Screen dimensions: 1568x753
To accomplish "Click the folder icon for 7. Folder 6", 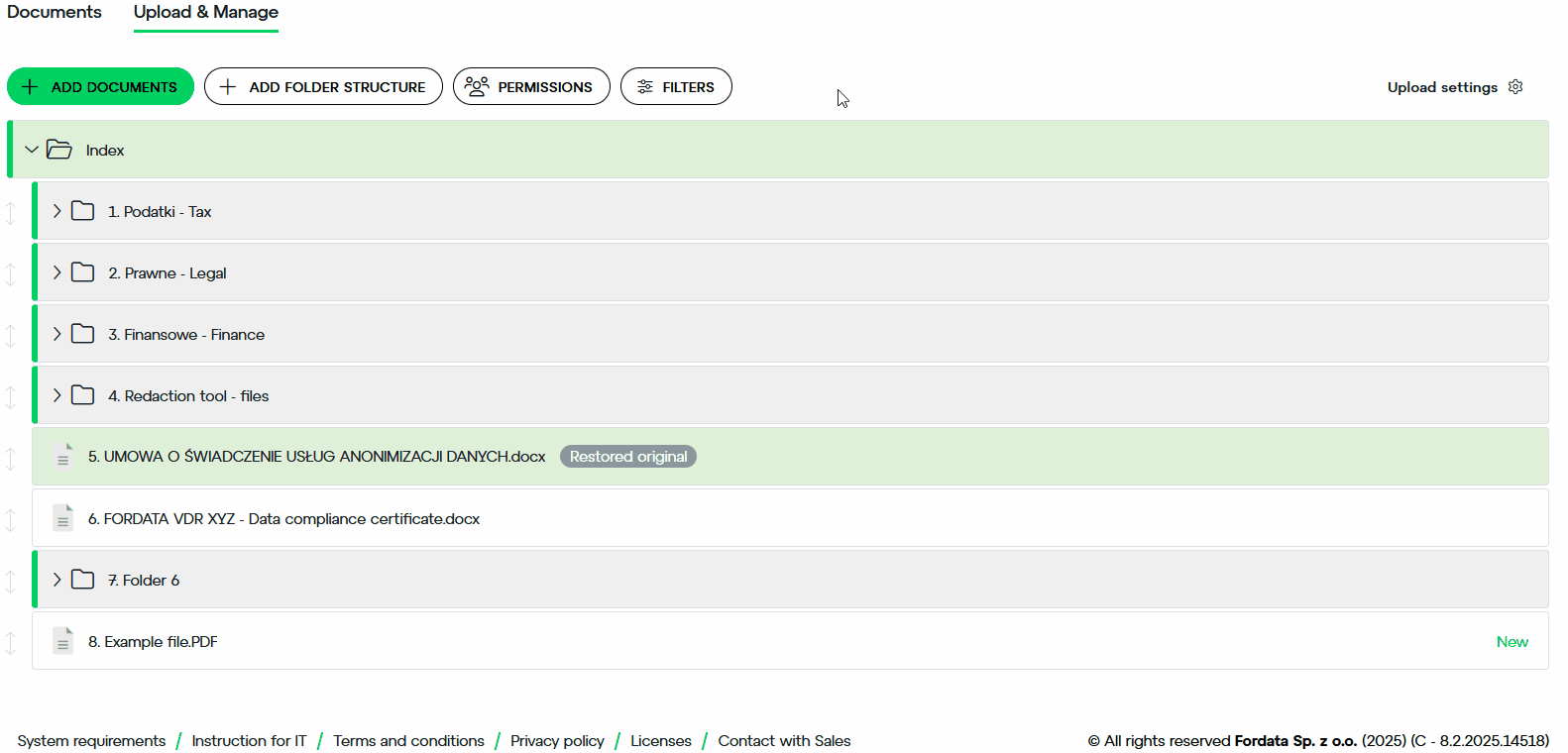I will click(x=83, y=580).
